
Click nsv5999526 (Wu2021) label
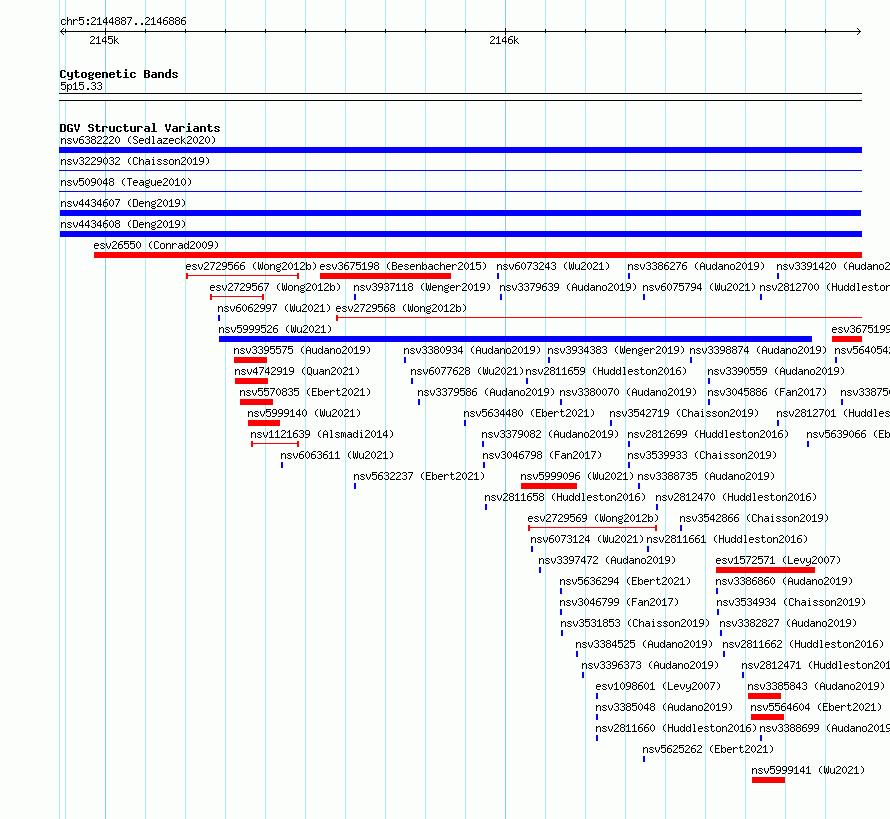275,329
